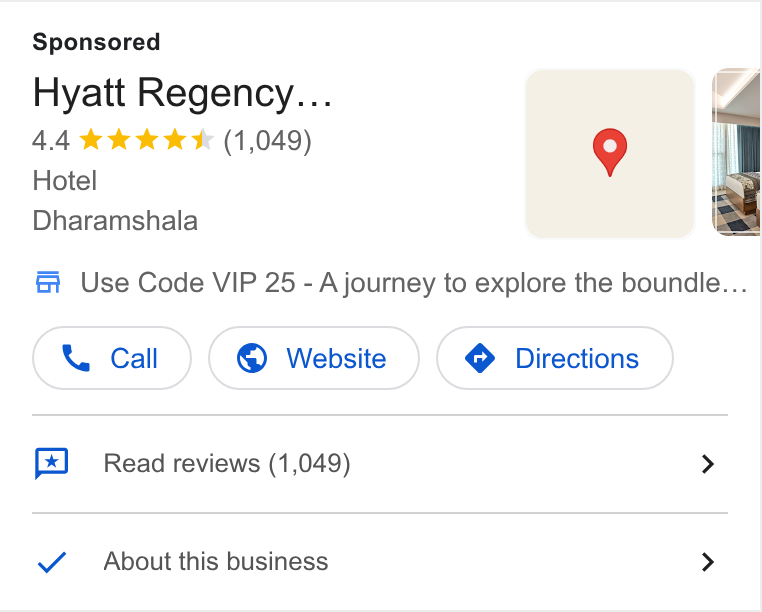The width and height of the screenshot is (762, 612).
Task: Click the yellow star rating row
Action: pyautogui.click(x=146, y=140)
